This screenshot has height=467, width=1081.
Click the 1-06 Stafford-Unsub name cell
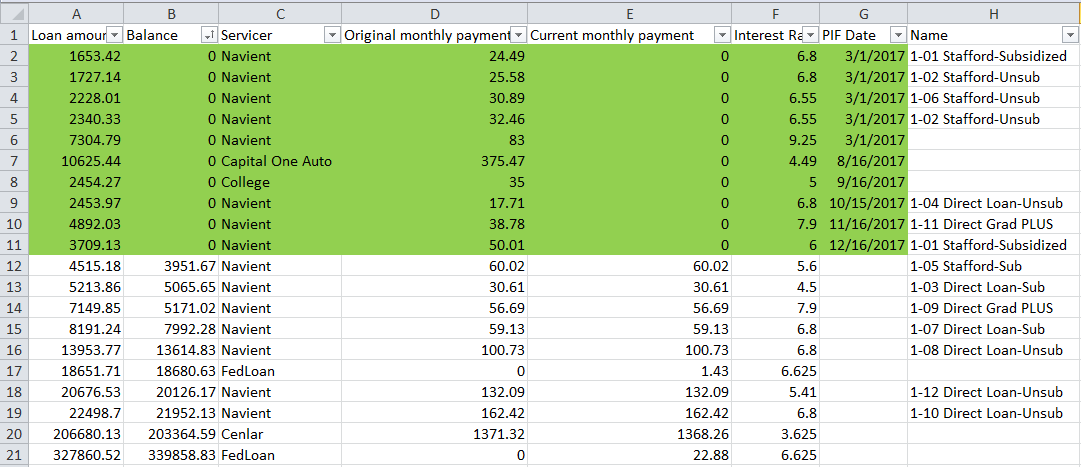pos(993,98)
